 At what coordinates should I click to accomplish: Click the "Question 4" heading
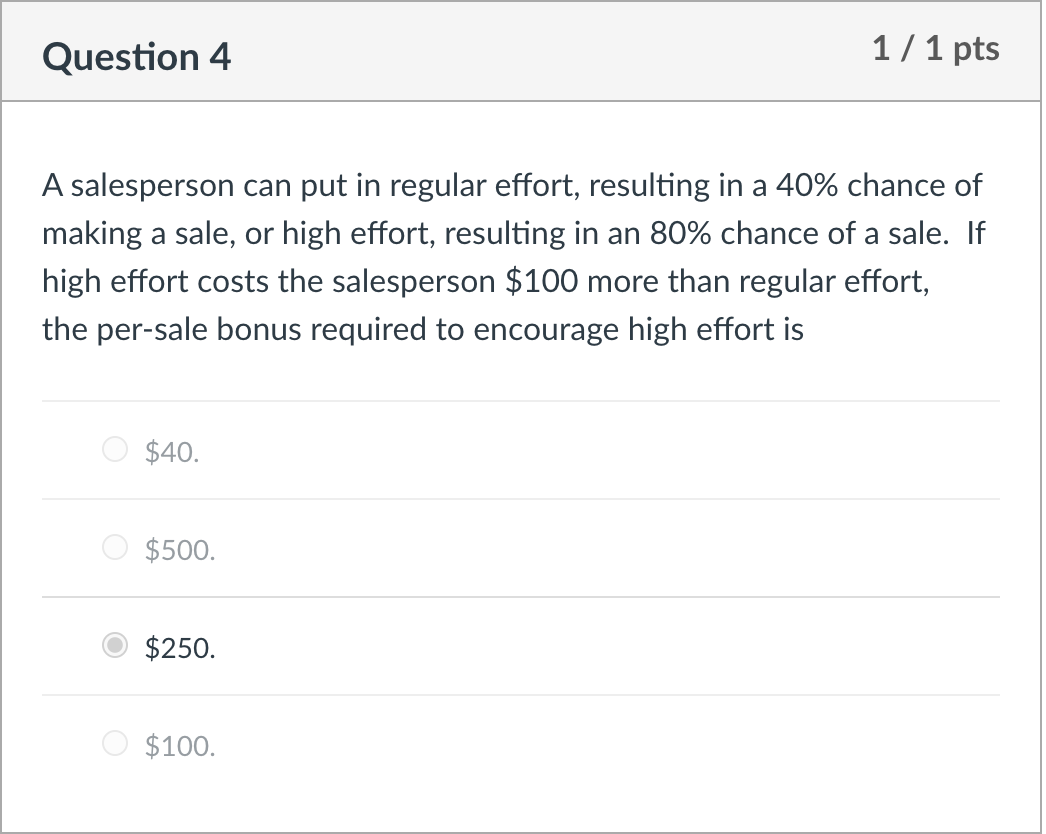[136, 57]
